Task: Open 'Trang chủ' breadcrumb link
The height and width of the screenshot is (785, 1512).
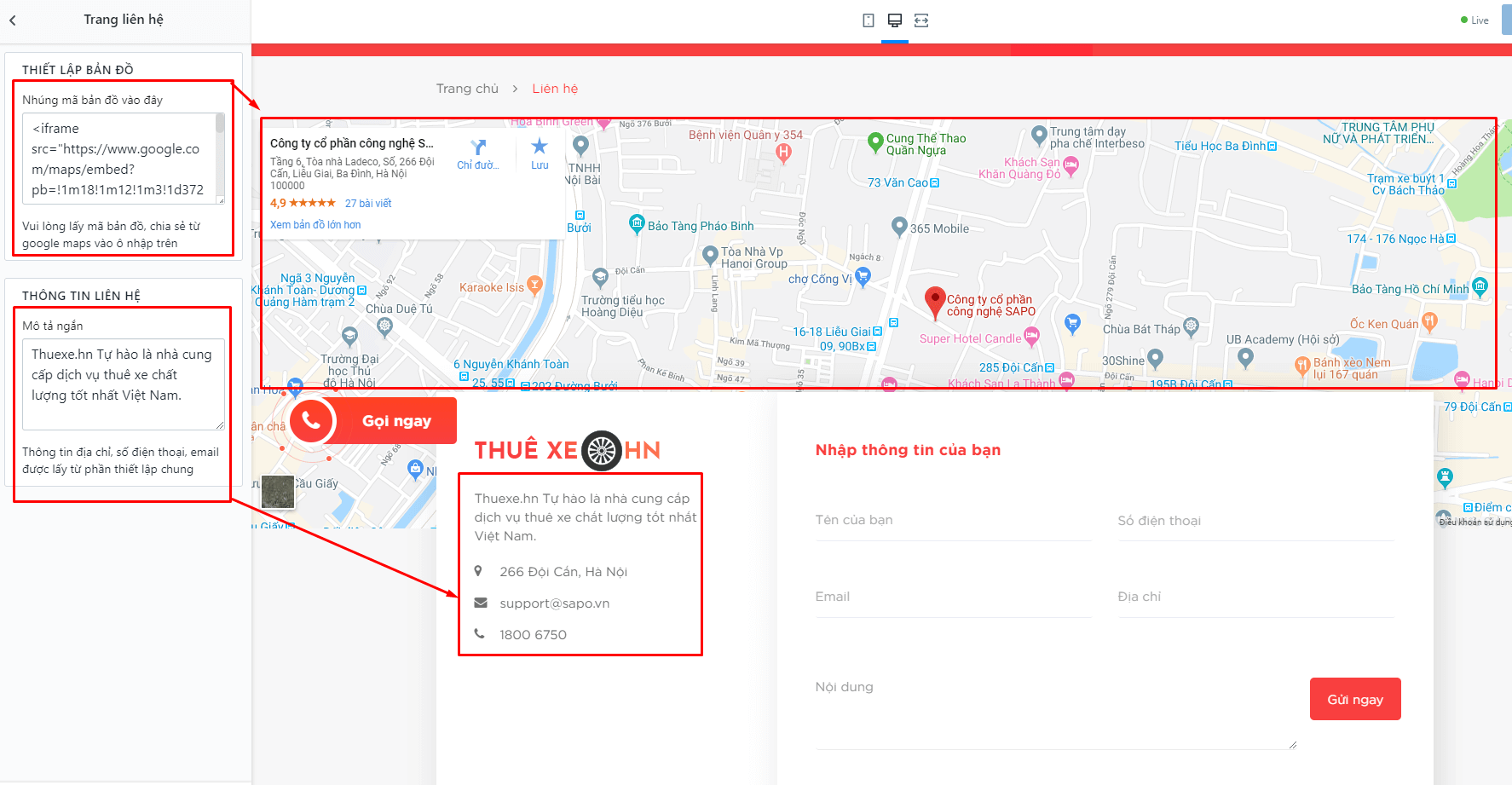Action: [x=467, y=89]
